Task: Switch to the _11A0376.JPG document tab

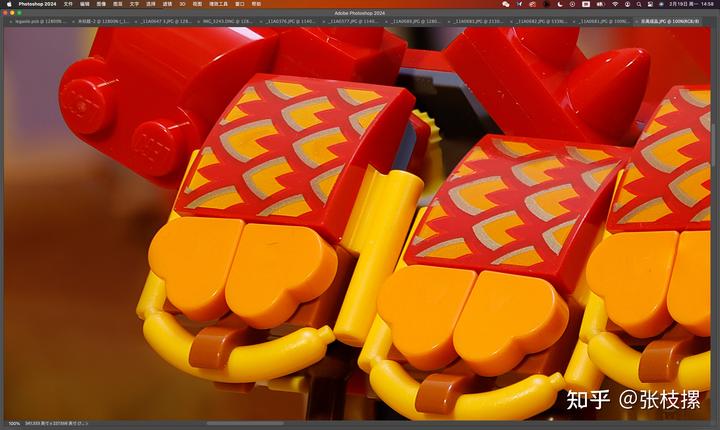Action: tap(291, 22)
